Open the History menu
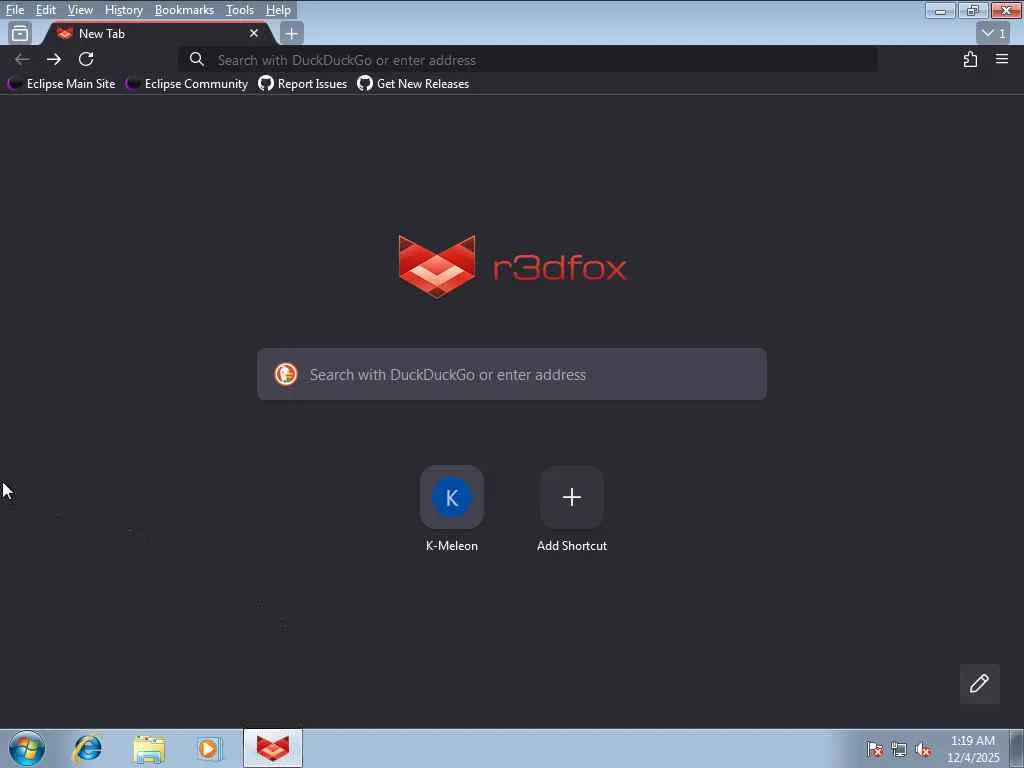The image size is (1024, 768). pyautogui.click(x=123, y=10)
